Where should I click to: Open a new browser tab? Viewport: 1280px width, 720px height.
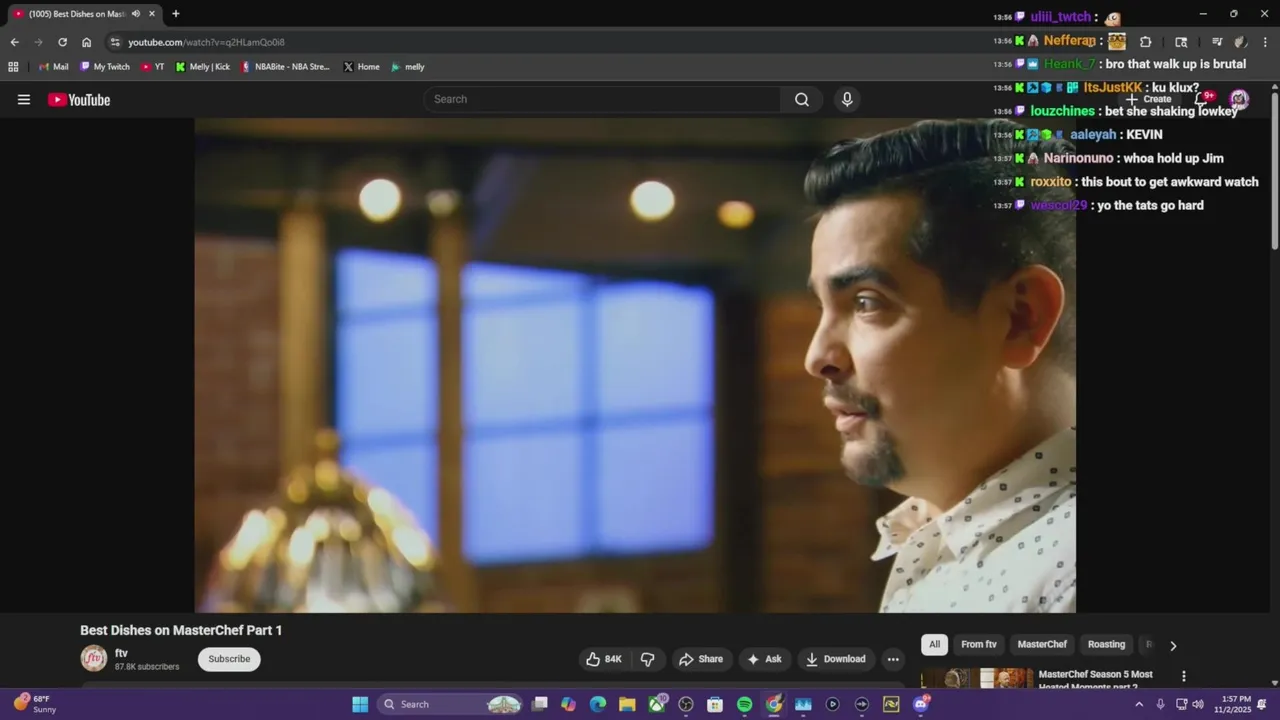176,14
